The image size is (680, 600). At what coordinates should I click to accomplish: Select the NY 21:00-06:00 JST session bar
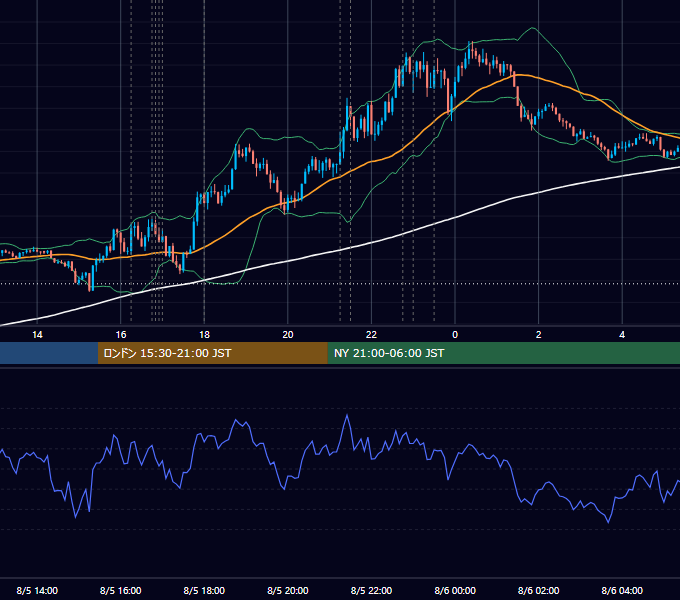503,353
